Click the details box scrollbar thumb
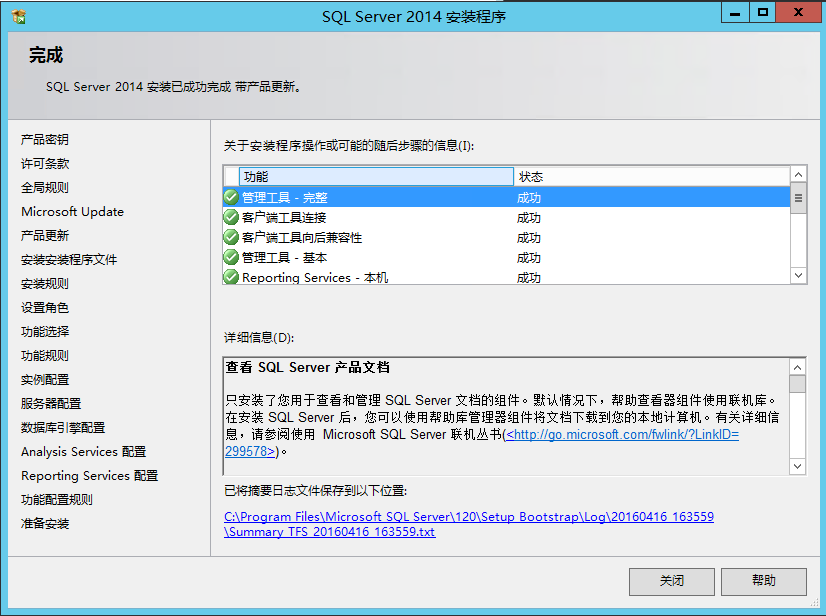The image size is (826, 616). 798,384
